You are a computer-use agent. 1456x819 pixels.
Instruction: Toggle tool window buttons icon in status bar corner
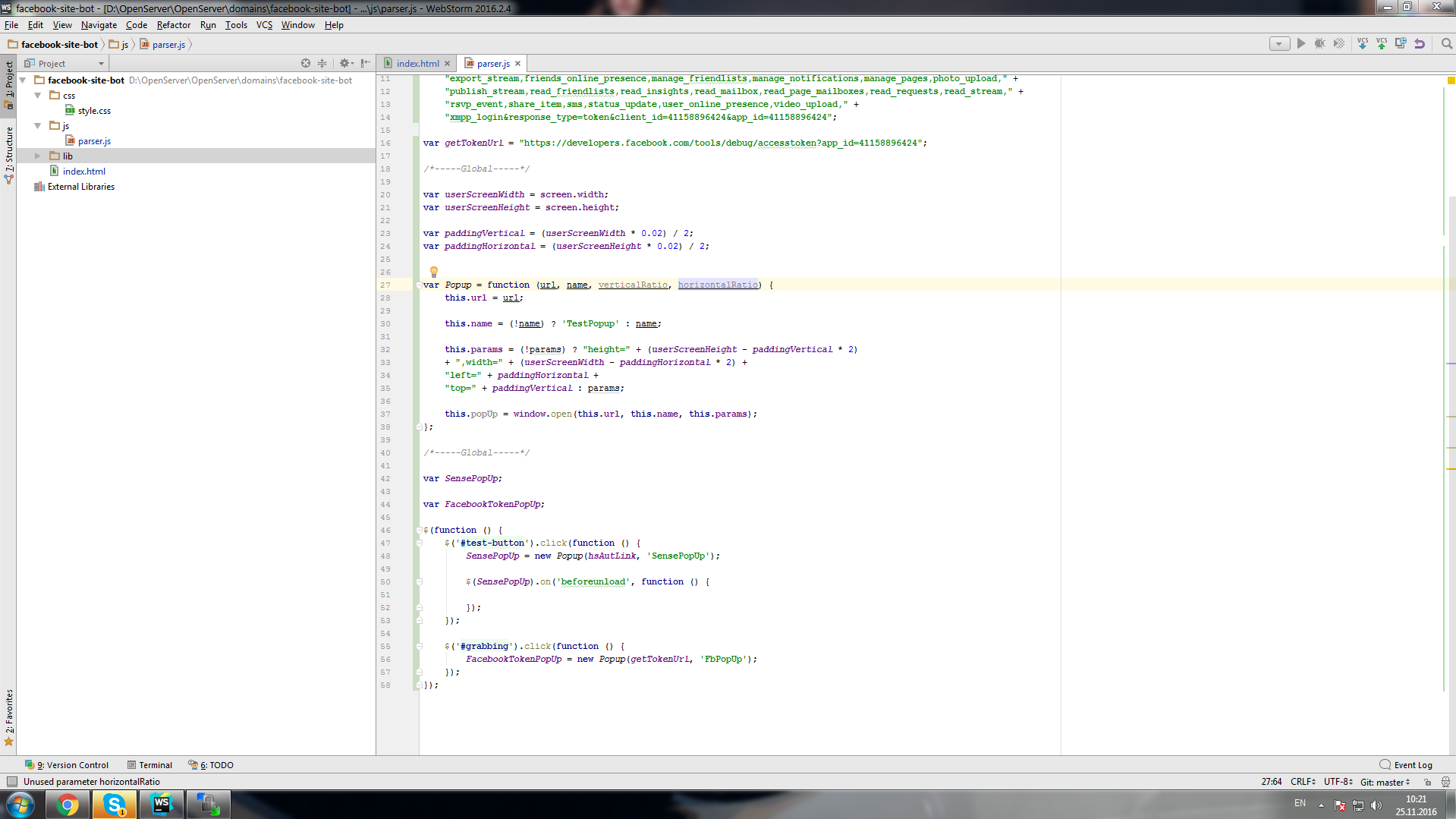click(x=11, y=782)
